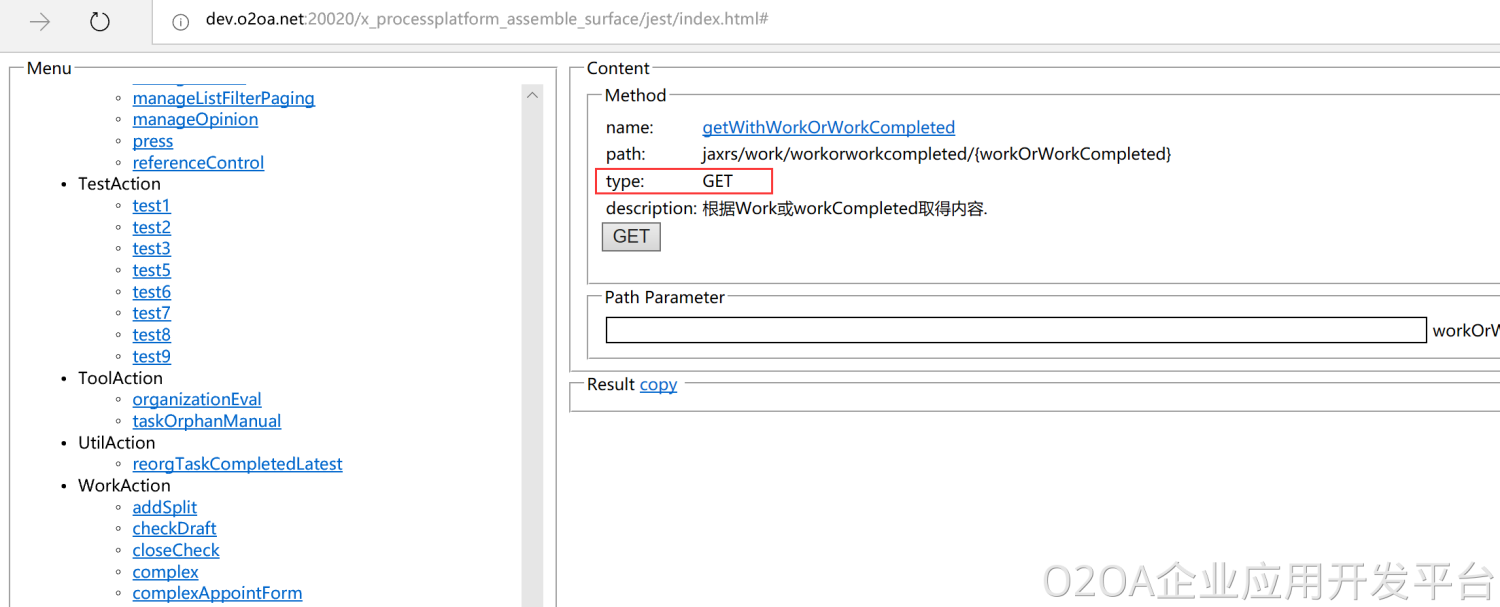Select reorgTaskCompletedLatest under UtilAction

point(237,464)
